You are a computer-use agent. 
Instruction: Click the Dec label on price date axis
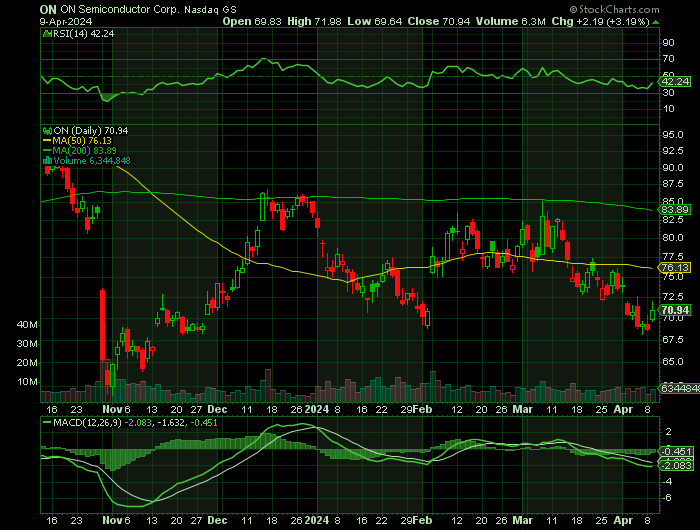pos(217,409)
